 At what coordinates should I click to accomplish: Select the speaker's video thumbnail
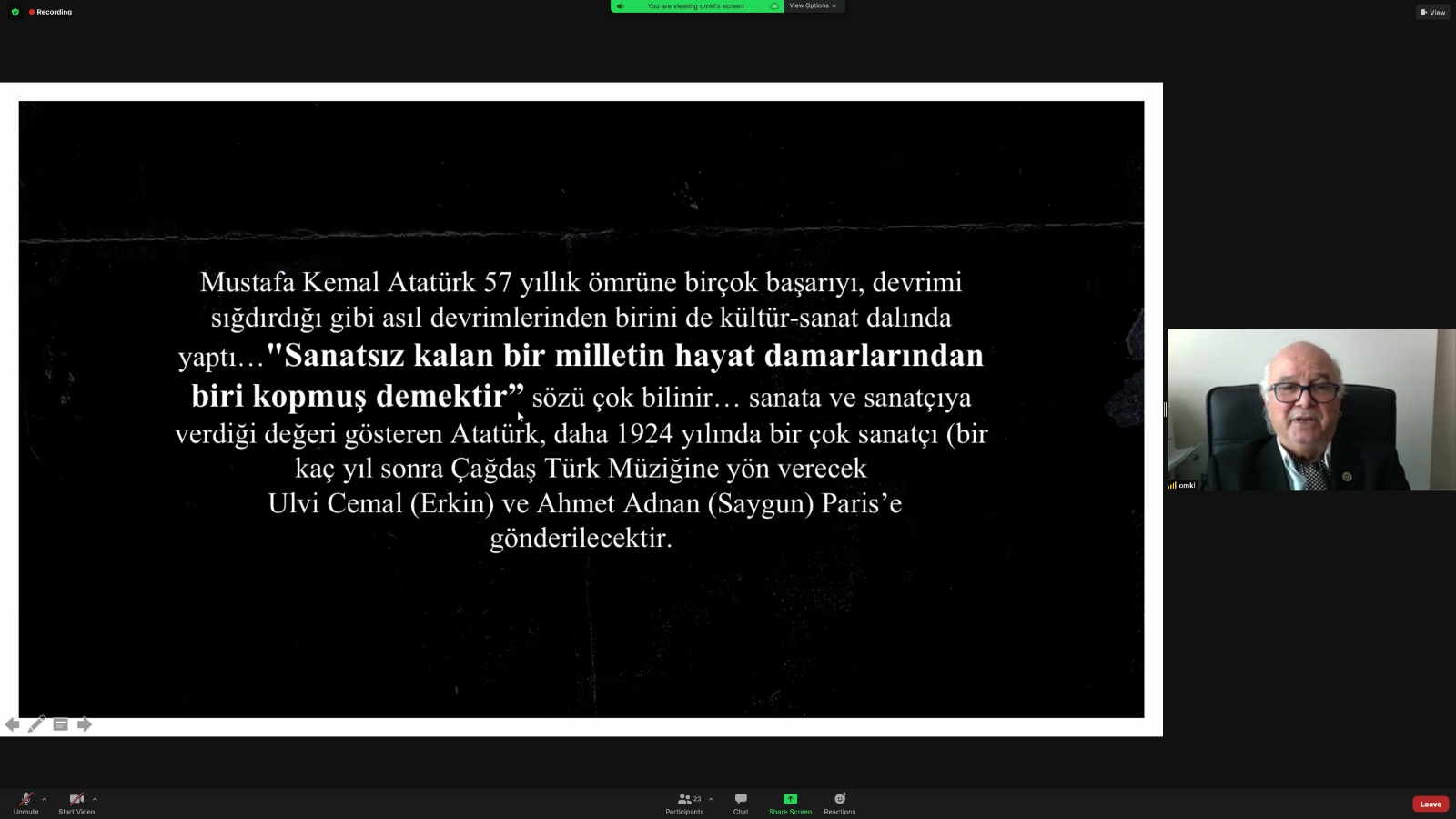(1310, 409)
